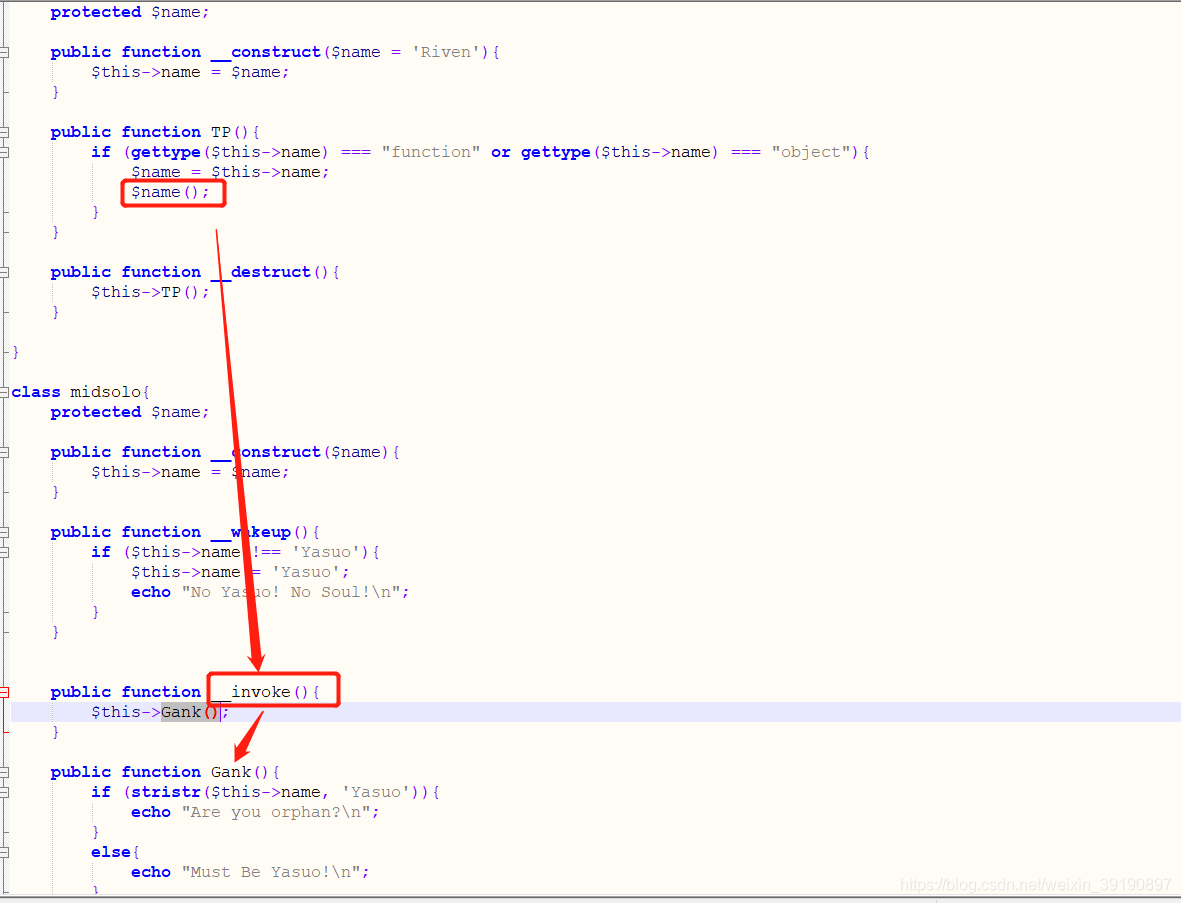
Task: Collapse the __destruct() function fold marker
Action: [x=4, y=273]
